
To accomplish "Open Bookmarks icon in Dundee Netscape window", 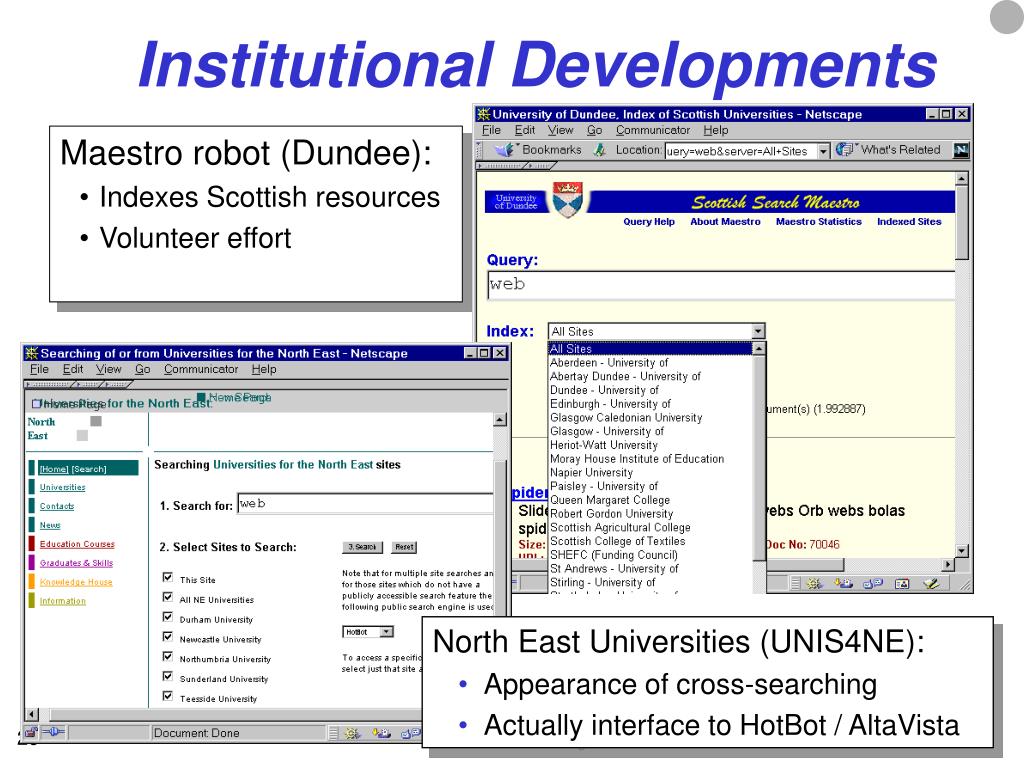I will [505, 150].
